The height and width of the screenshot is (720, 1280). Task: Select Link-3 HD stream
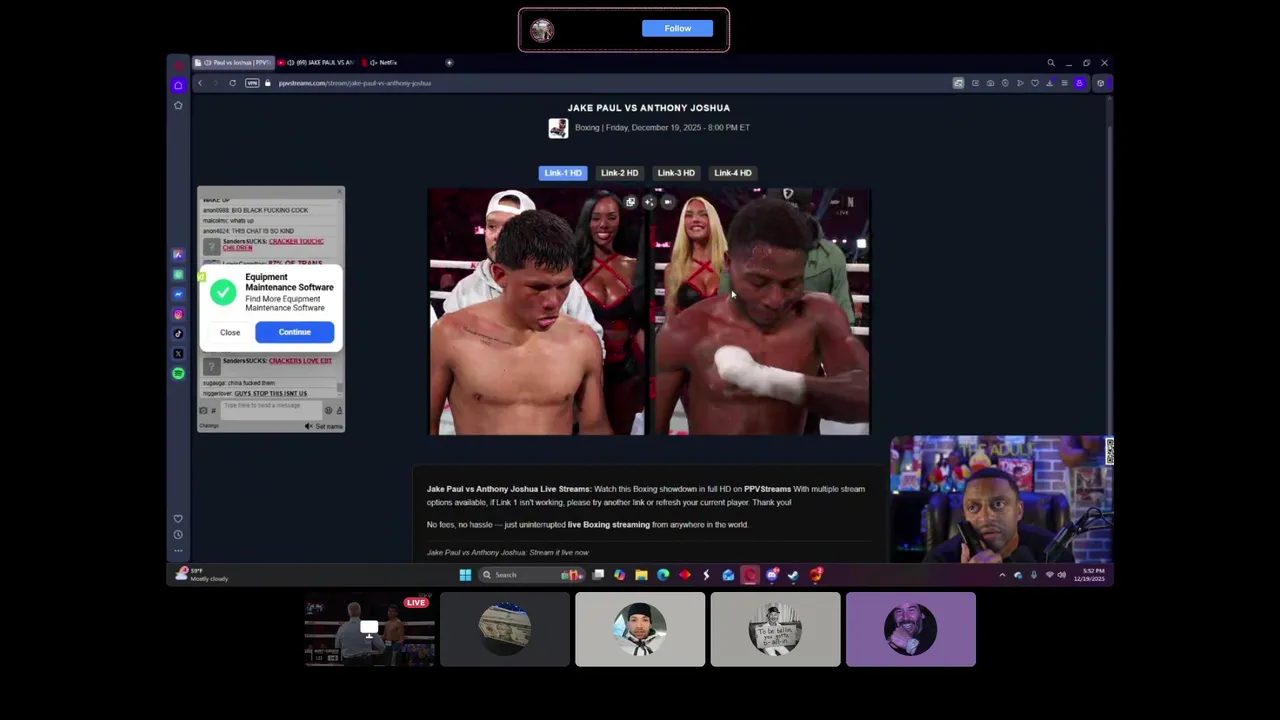[x=676, y=173]
